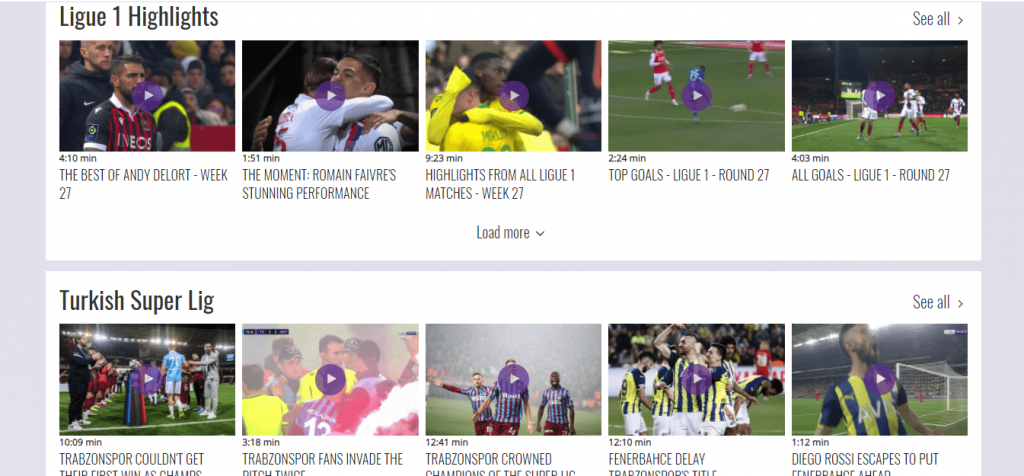1024x476 pixels.
Task: Select the Turkish Super Lig heading
Action: (x=136, y=300)
